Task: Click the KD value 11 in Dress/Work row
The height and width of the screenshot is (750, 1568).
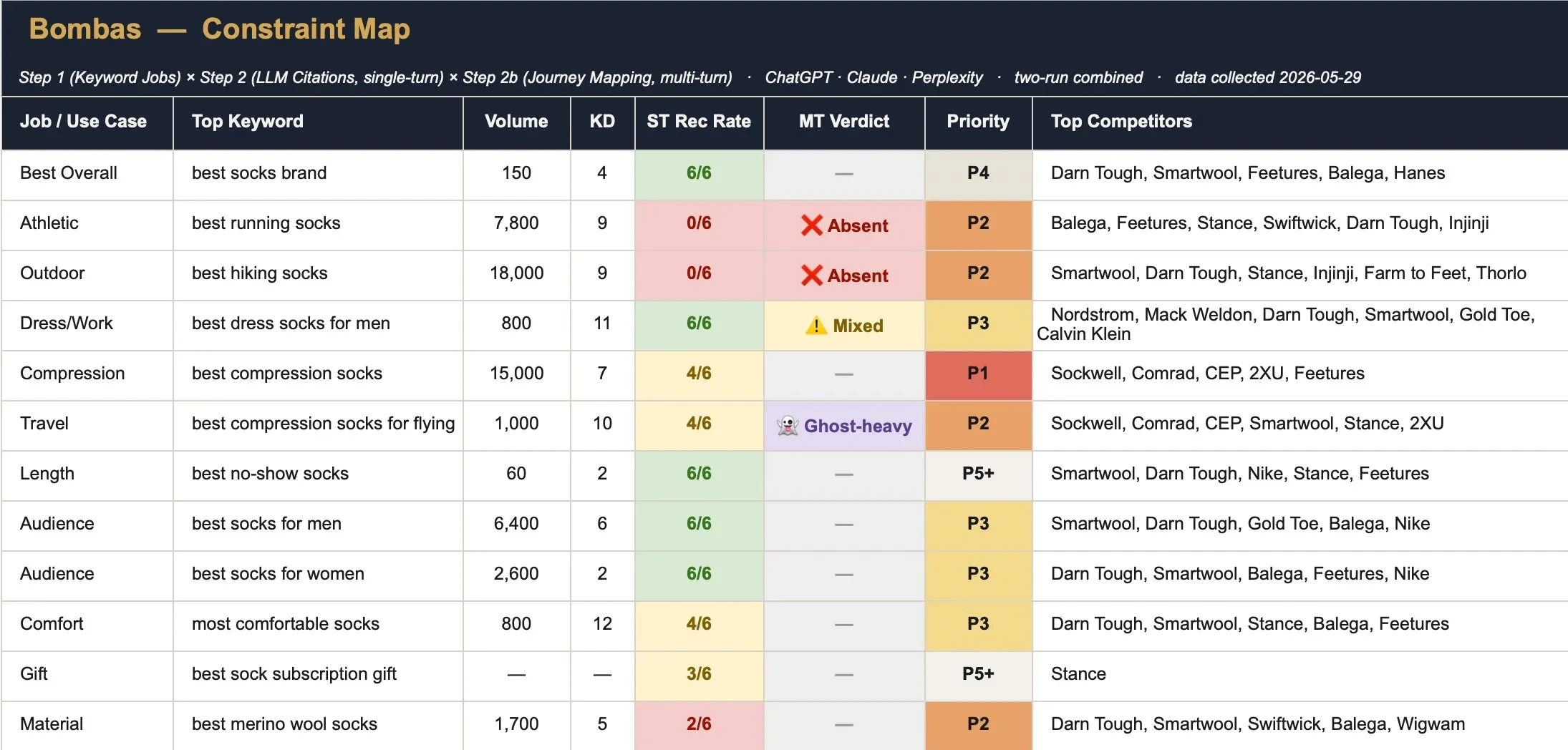Action: click(x=602, y=323)
